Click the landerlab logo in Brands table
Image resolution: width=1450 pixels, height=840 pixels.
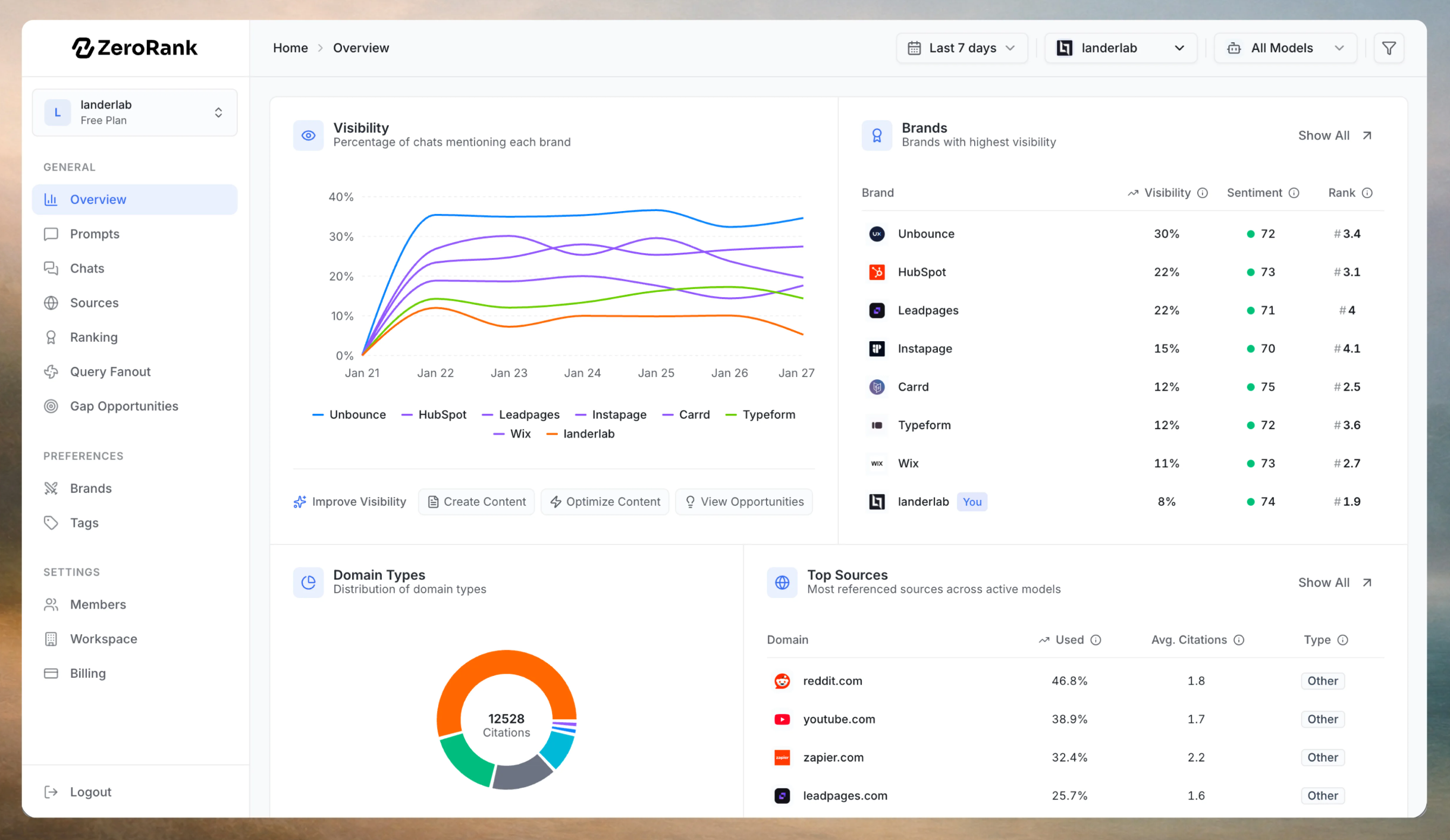coord(877,502)
